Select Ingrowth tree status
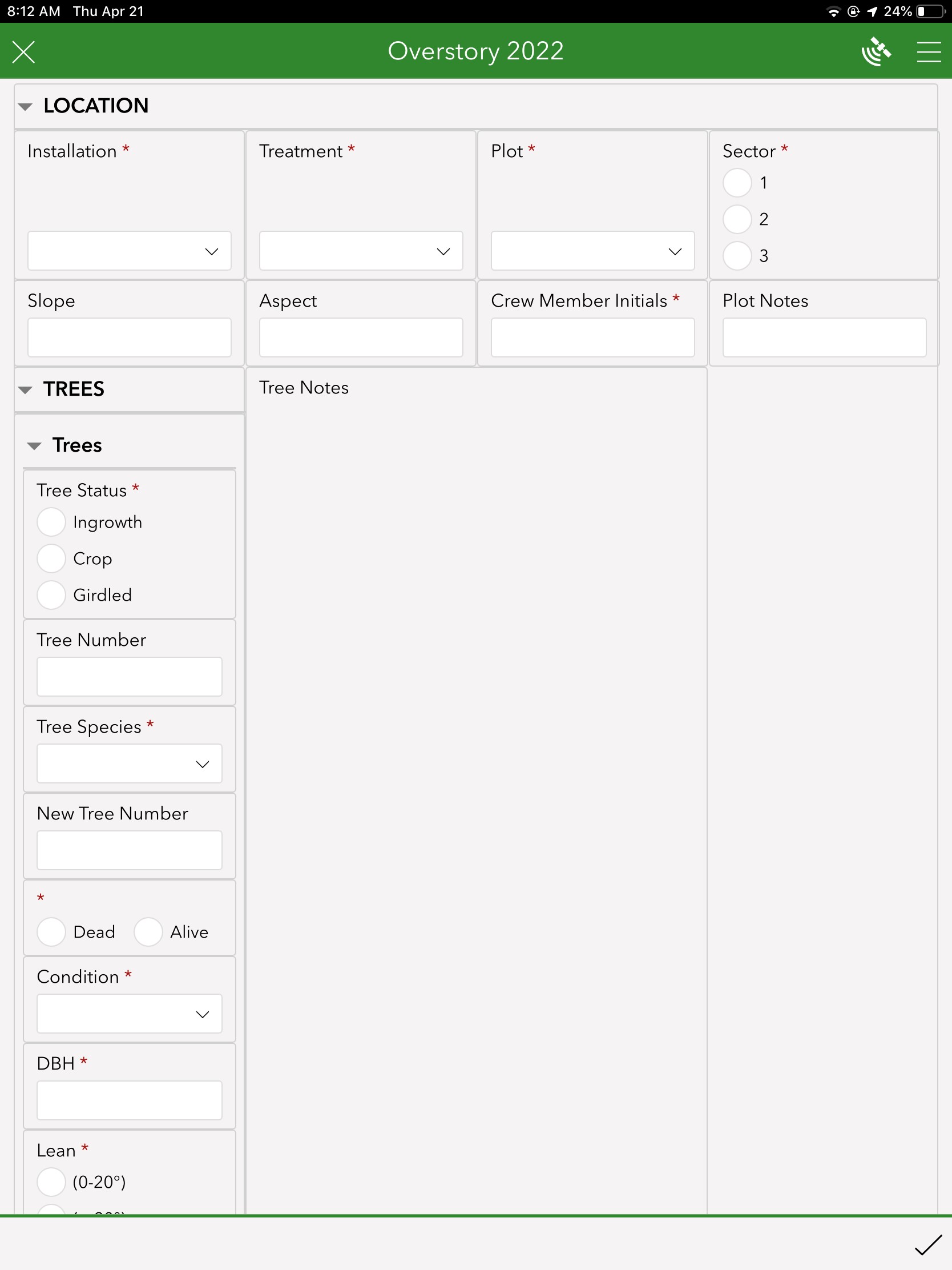The image size is (952, 1270). tap(51, 522)
